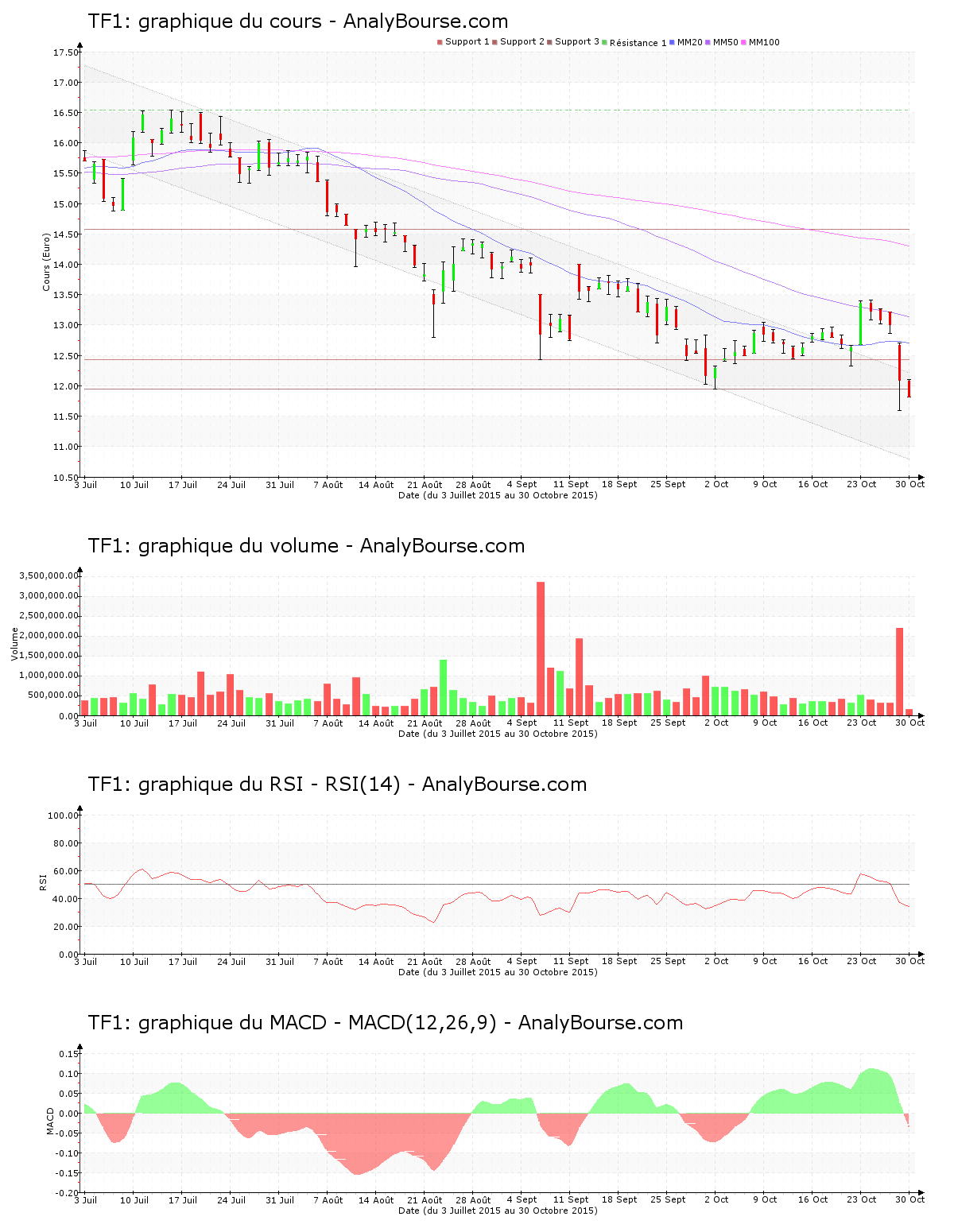Select the Résistance 1 legend label
Viewport: 954px width, 1232px height.
coord(638,43)
